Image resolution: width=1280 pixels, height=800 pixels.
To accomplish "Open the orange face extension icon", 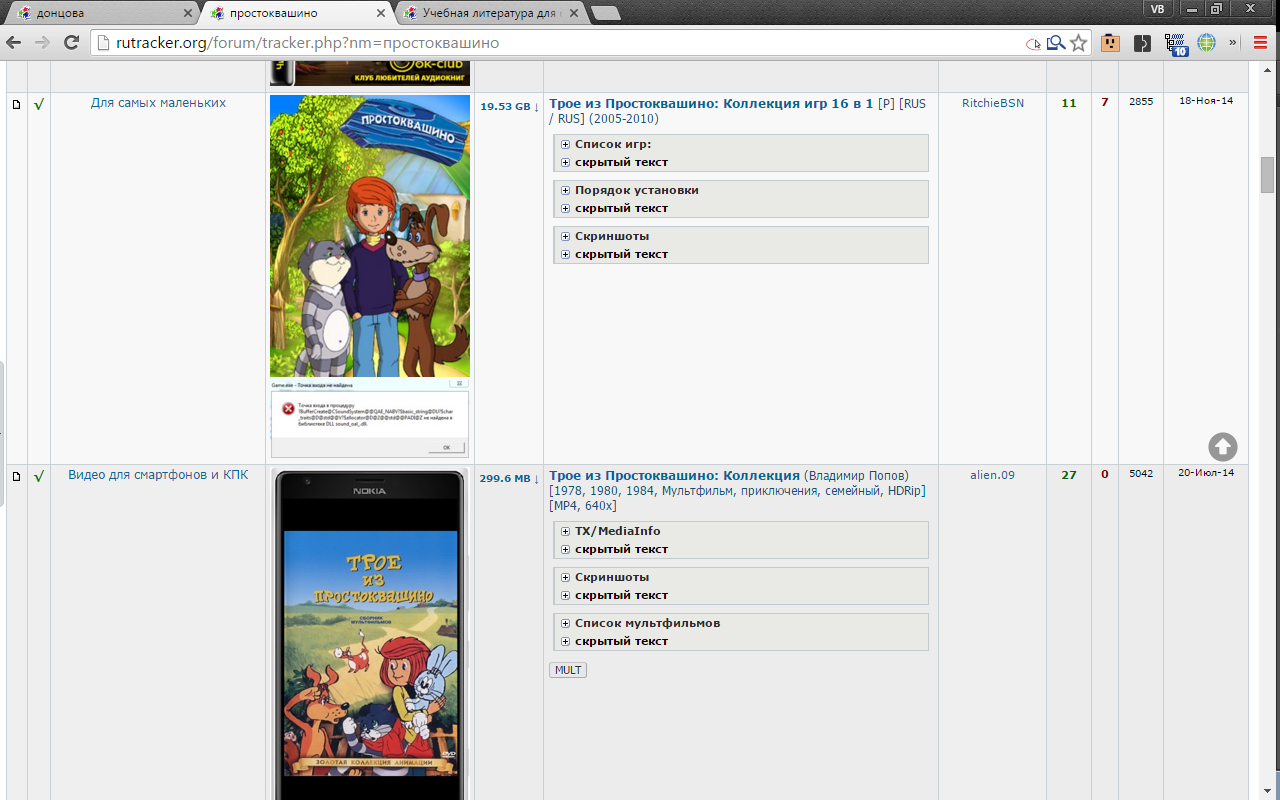I will click(x=1109, y=43).
